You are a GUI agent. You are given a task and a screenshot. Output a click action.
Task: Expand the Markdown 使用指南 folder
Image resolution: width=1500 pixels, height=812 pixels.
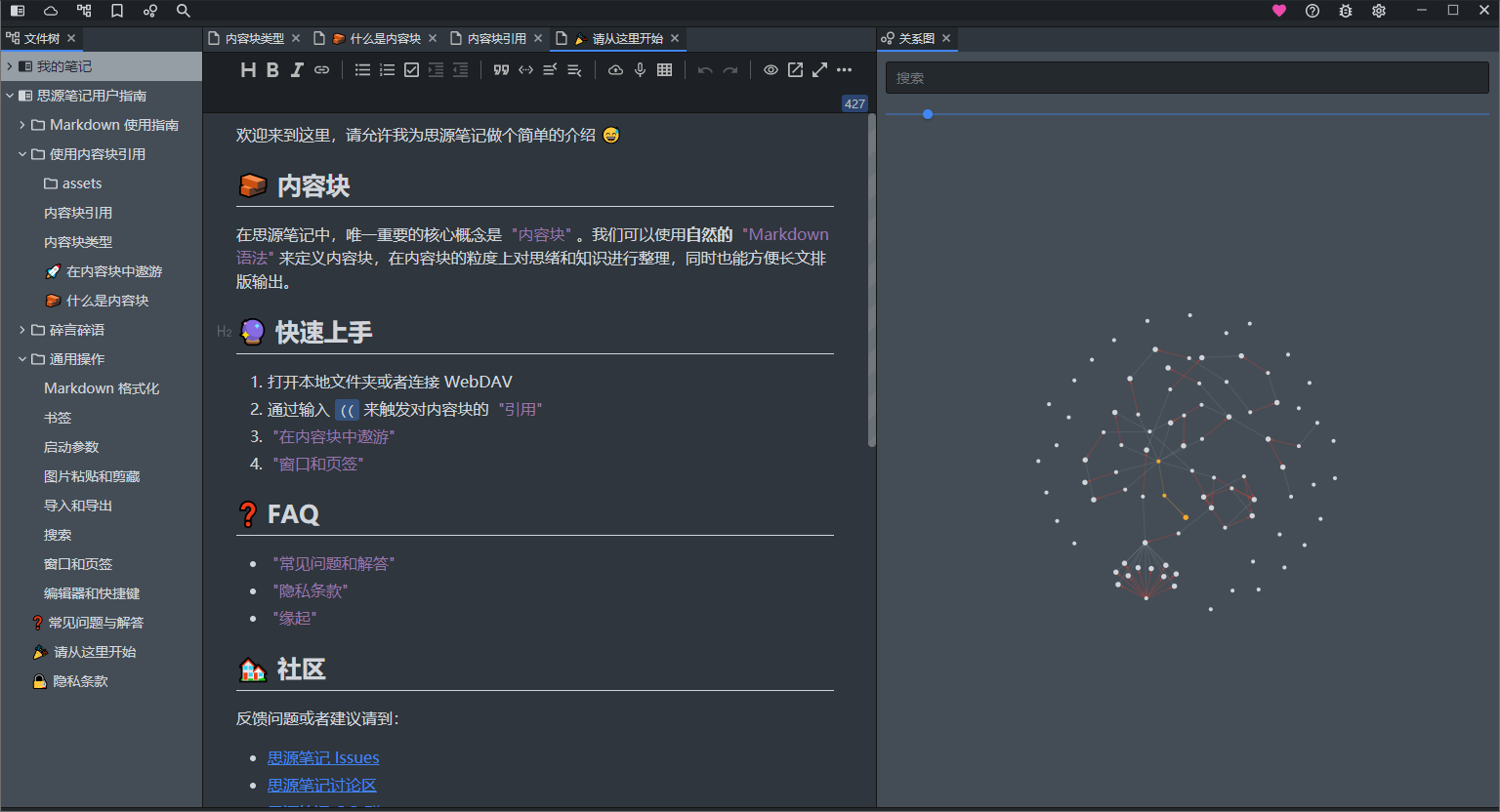pos(22,125)
